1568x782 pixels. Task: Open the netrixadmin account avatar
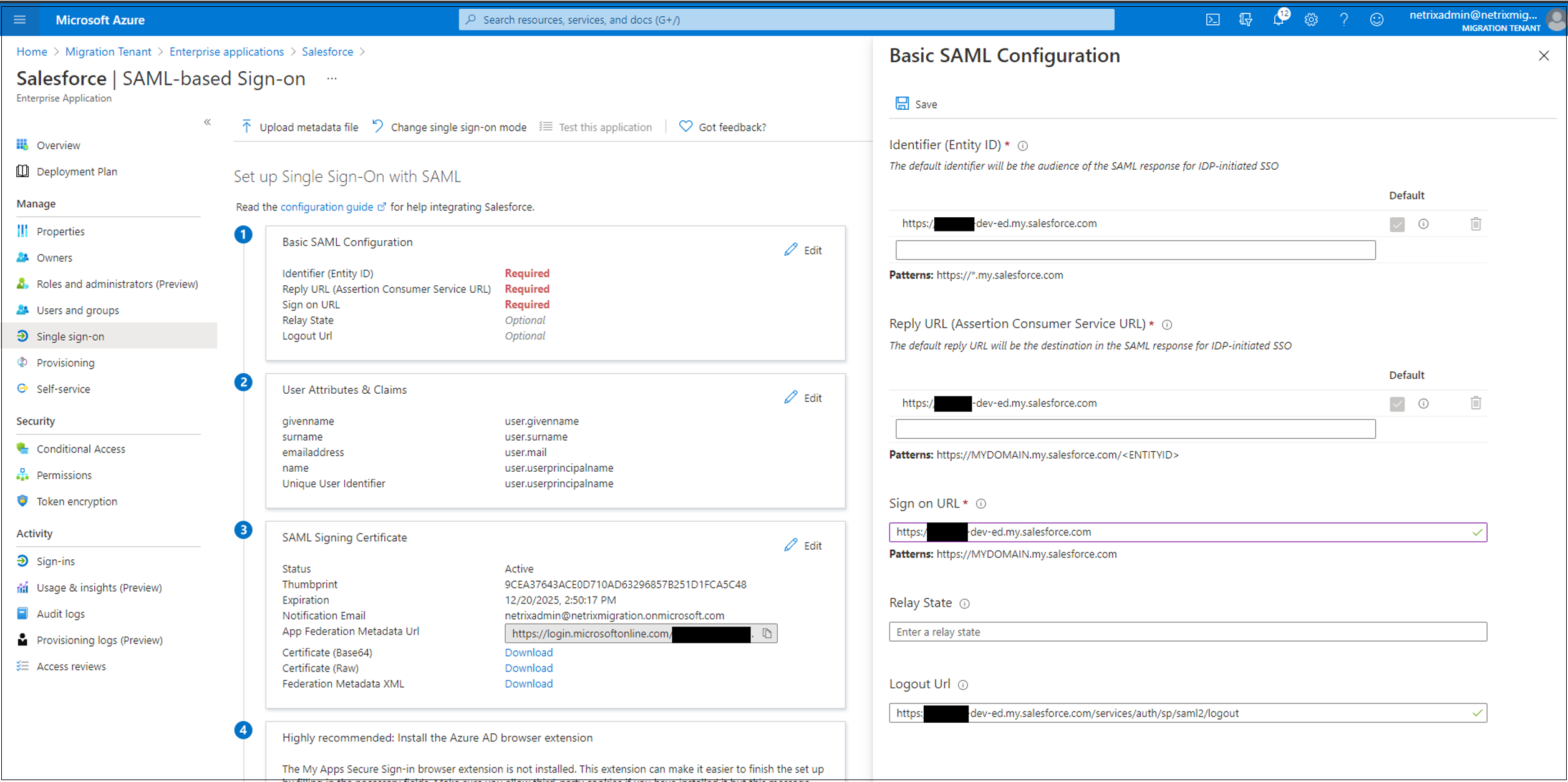1556,20
